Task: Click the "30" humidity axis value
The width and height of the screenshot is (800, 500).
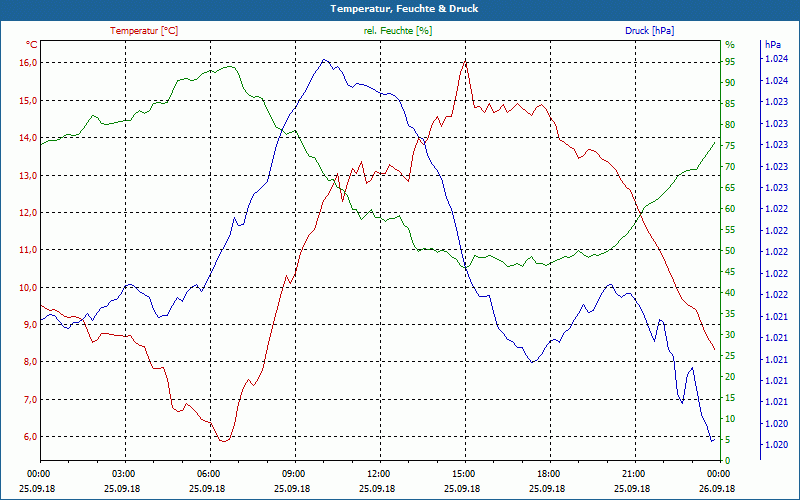Action: pos(730,335)
